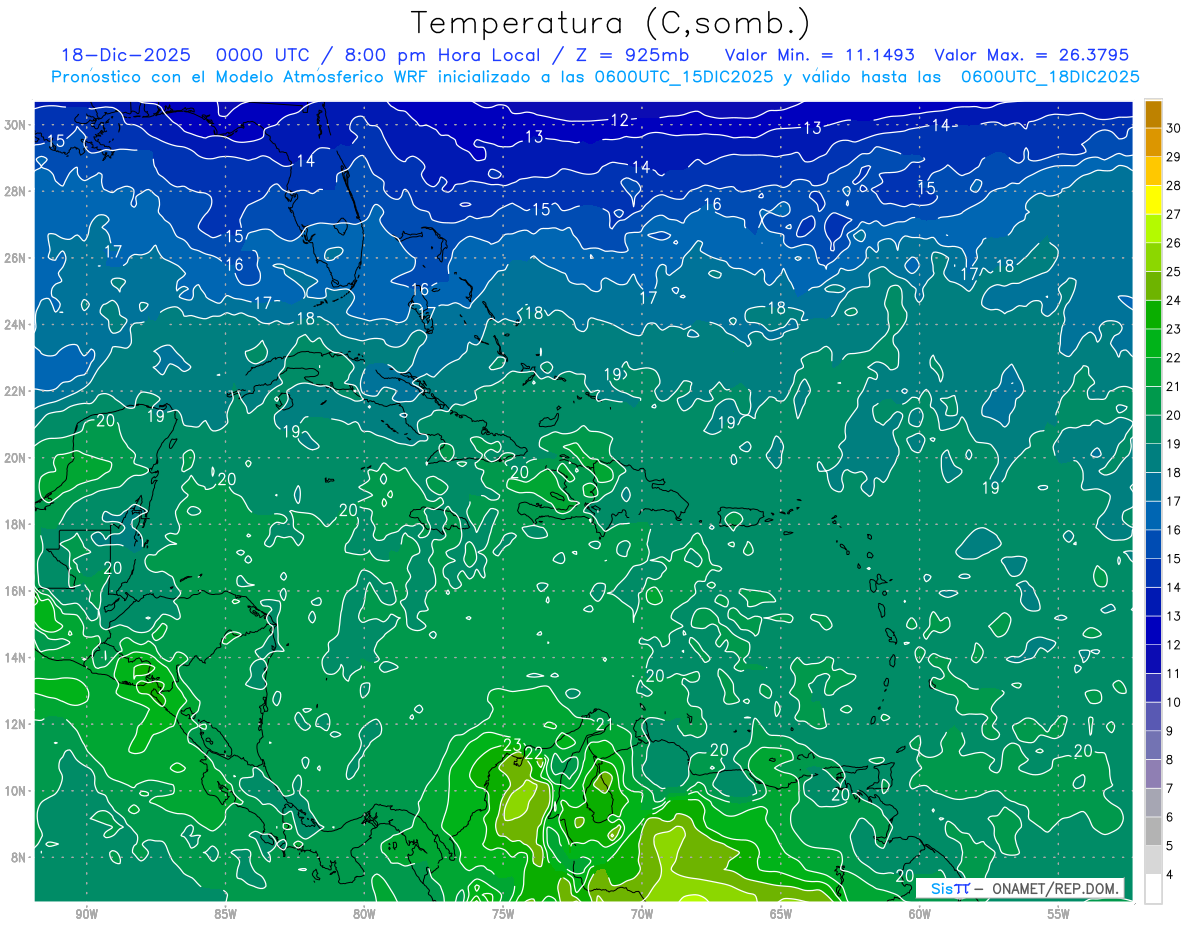The height and width of the screenshot is (927, 1200).
Task: Click the legend value 25 on the color scale
Action: (1174, 271)
